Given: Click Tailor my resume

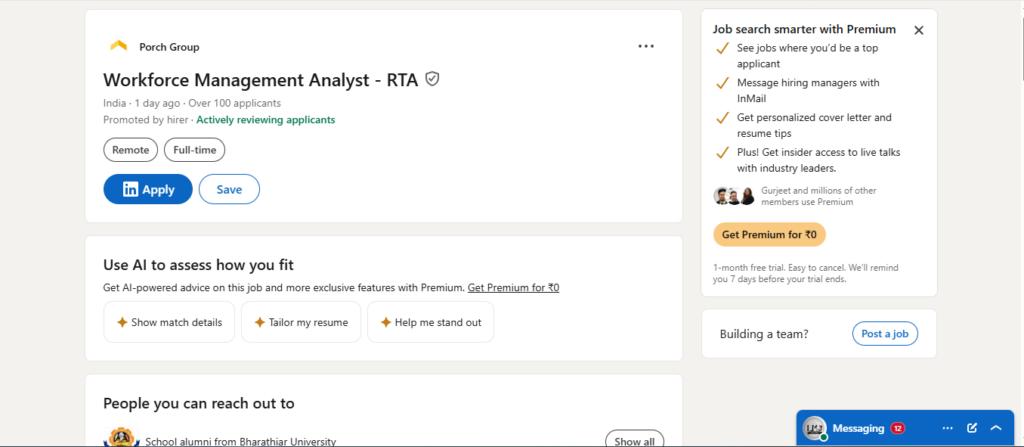Looking at the screenshot, I should coord(301,322).
